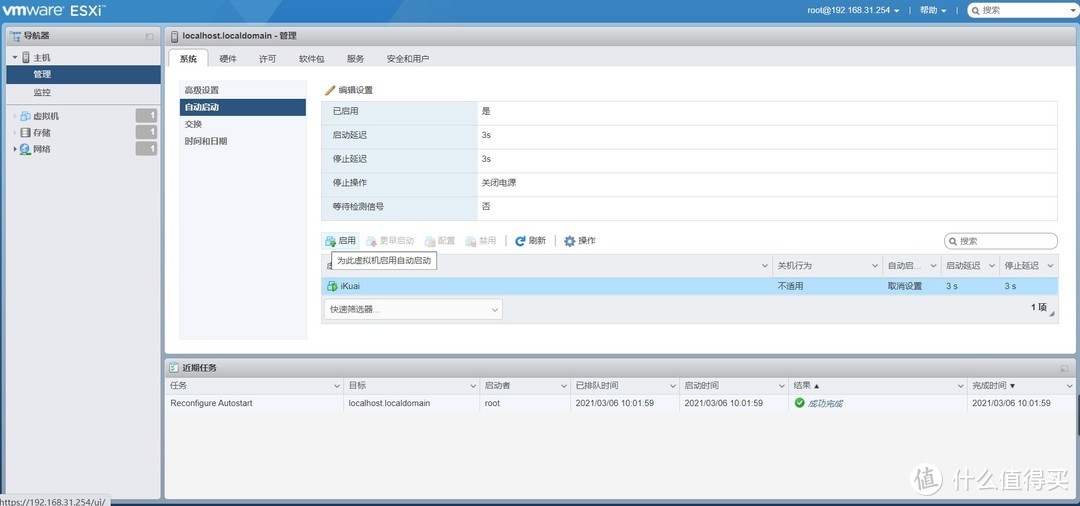Image resolution: width=1080 pixels, height=506 pixels.
Task: Click the Navigator panel icon
Action: pyautogui.click(x=15, y=36)
